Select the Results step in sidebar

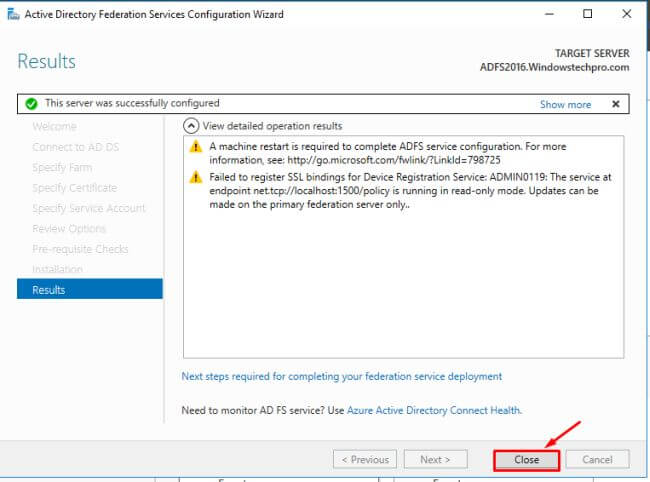click(x=90, y=289)
